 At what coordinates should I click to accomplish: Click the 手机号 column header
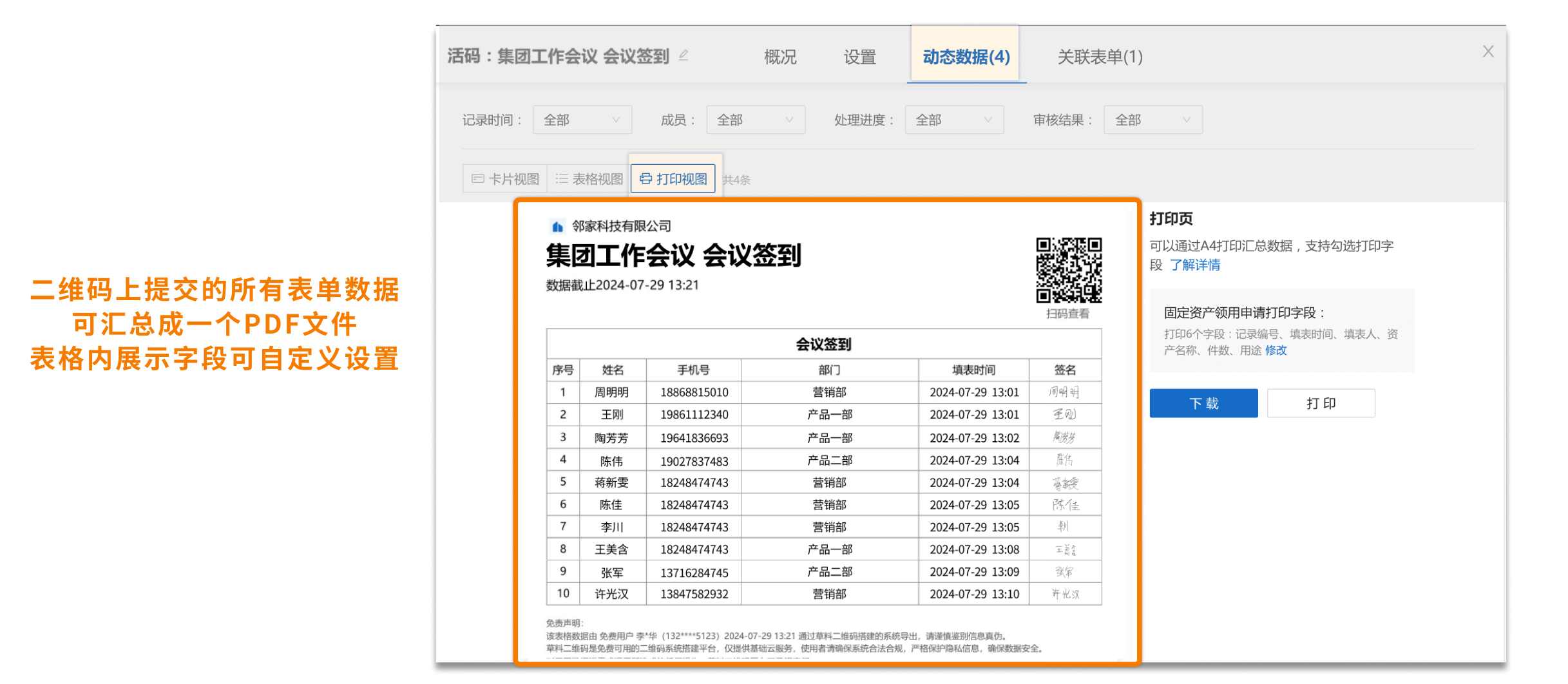(x=693, y=370)
